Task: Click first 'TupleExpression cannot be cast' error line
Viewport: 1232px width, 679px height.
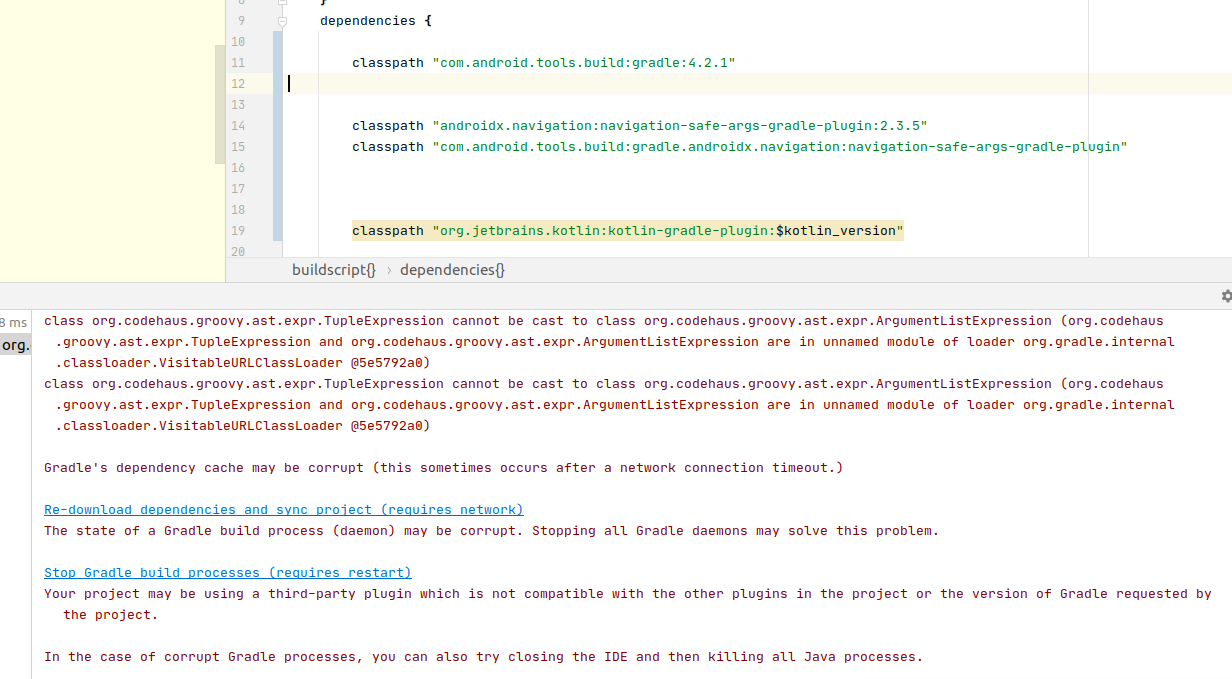Action: click(x=604, y=321)
